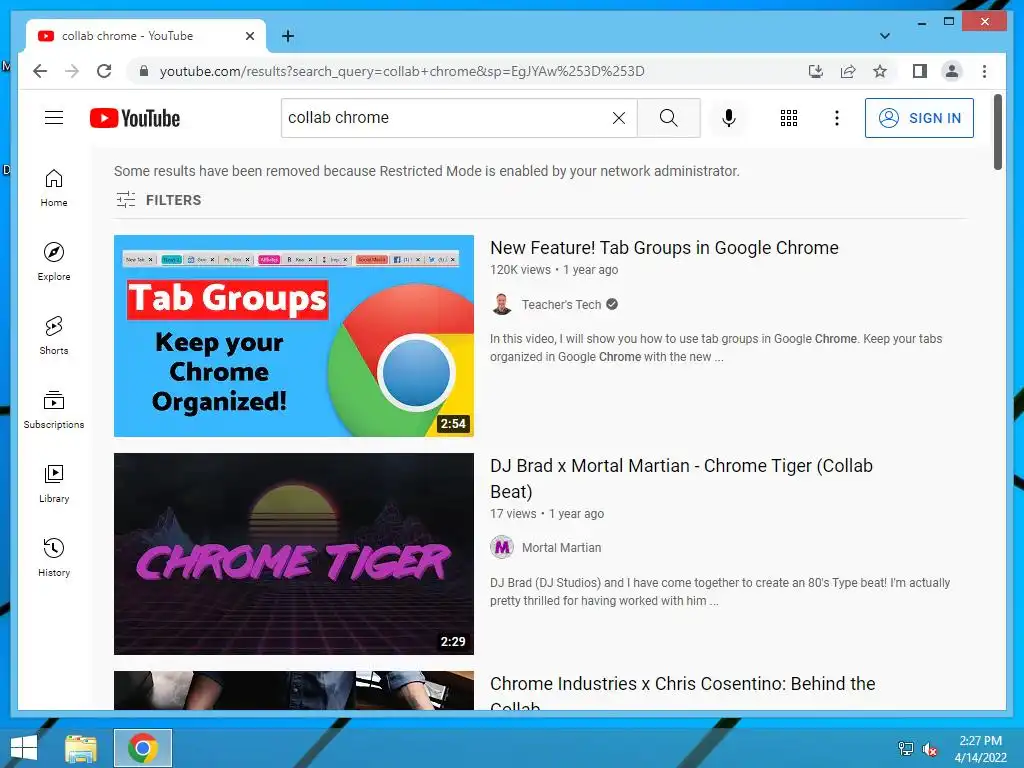1024x768 pixels.
Task: Click the third result's partial thumbnail
Action: (x=294, y=690)
